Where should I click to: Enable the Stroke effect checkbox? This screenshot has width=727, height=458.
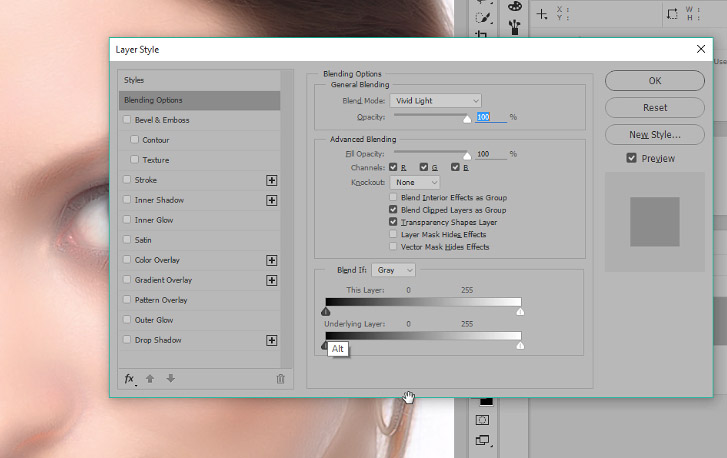pos(127,179)
